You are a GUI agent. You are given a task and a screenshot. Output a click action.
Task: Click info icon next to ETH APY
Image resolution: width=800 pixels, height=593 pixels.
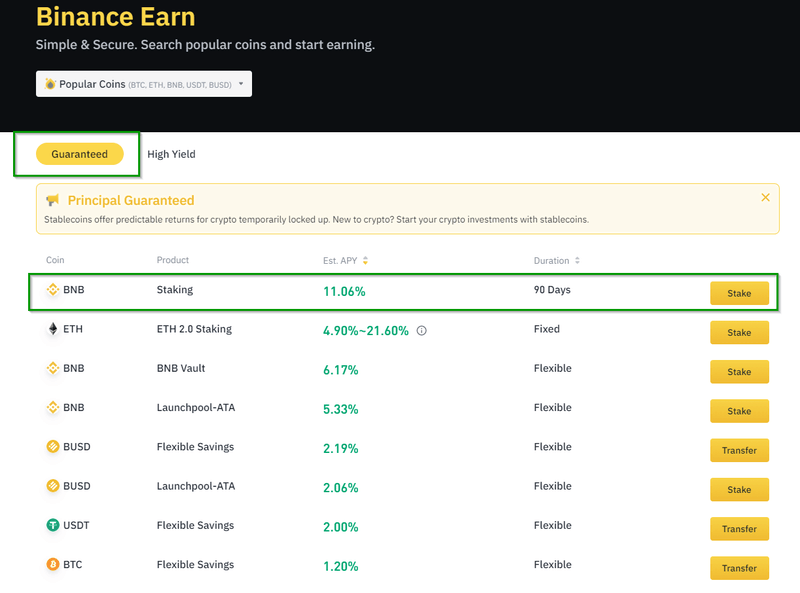point(421,331)
